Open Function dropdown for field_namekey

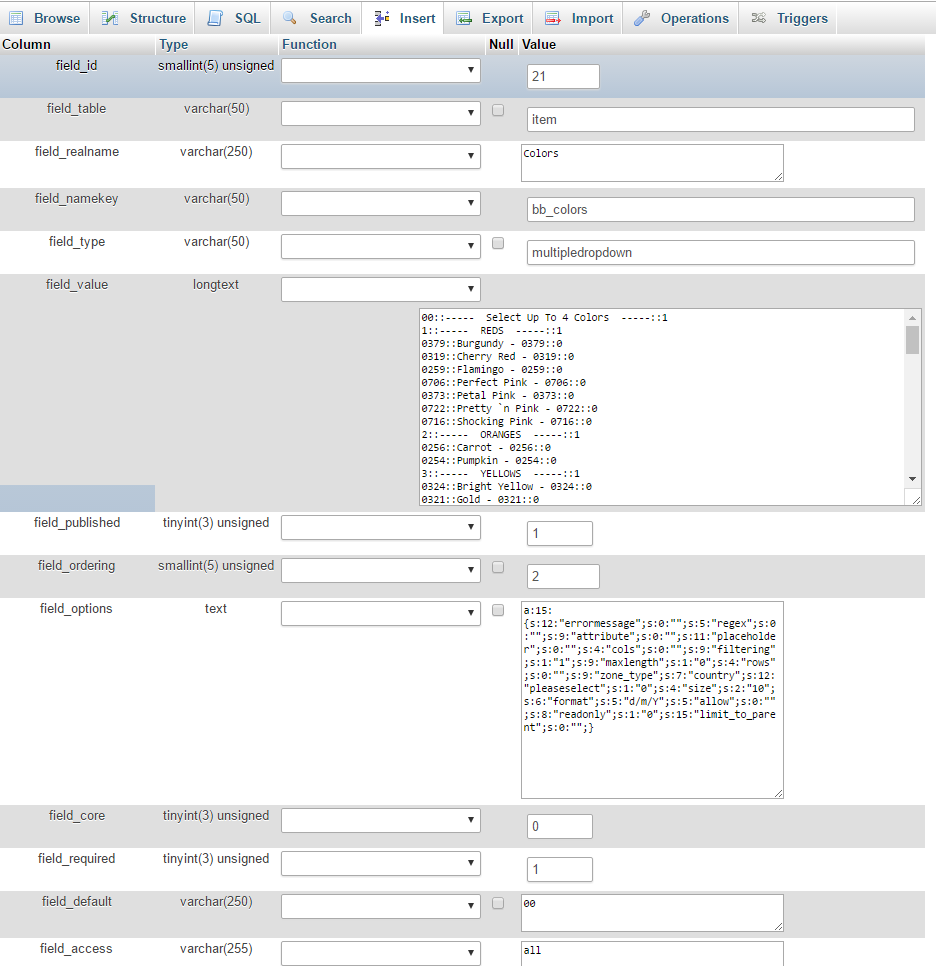(x=381, y=203)
